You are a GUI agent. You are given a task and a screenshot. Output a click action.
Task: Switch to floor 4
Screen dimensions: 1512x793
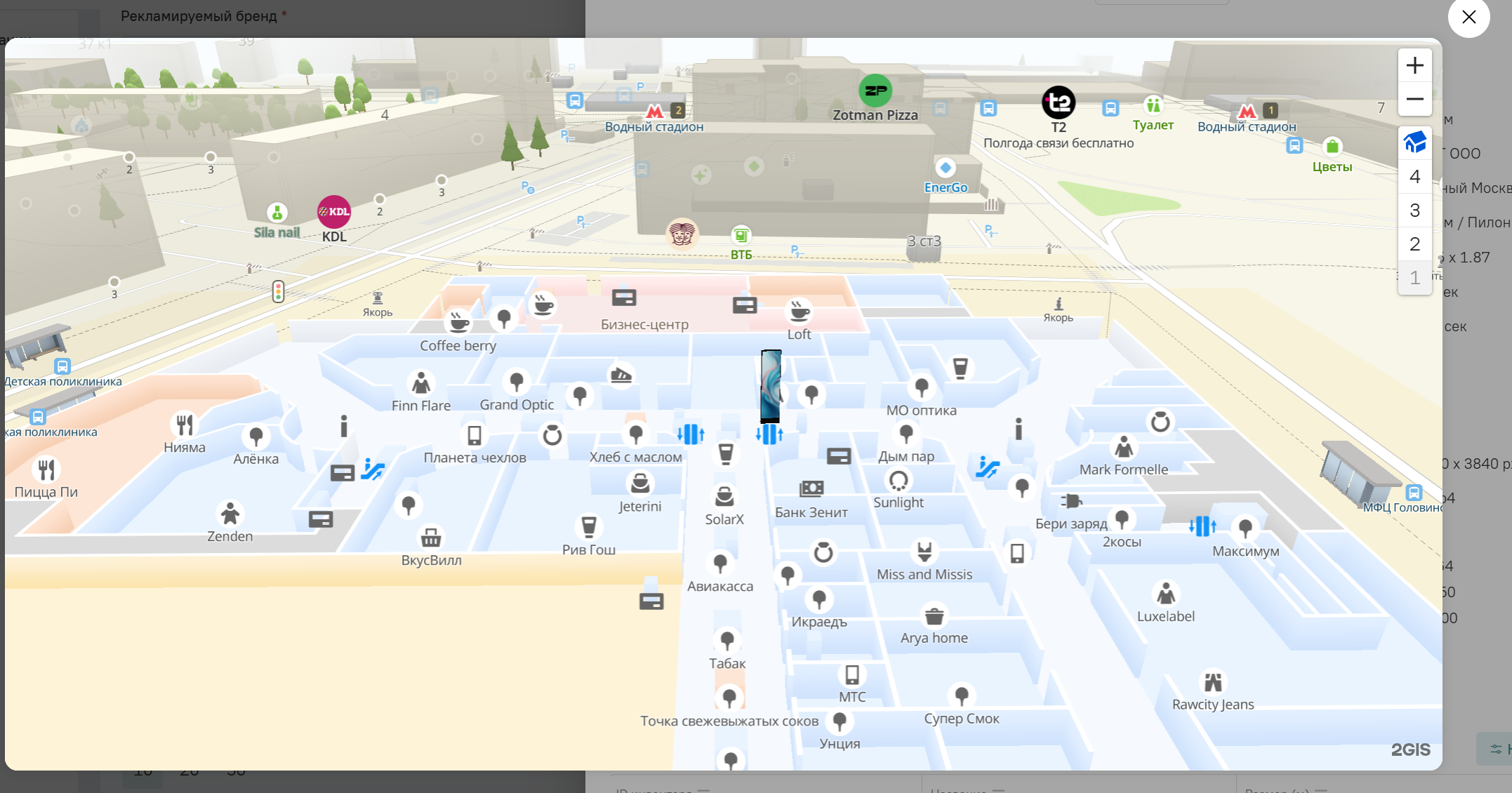click(1414, 177)
